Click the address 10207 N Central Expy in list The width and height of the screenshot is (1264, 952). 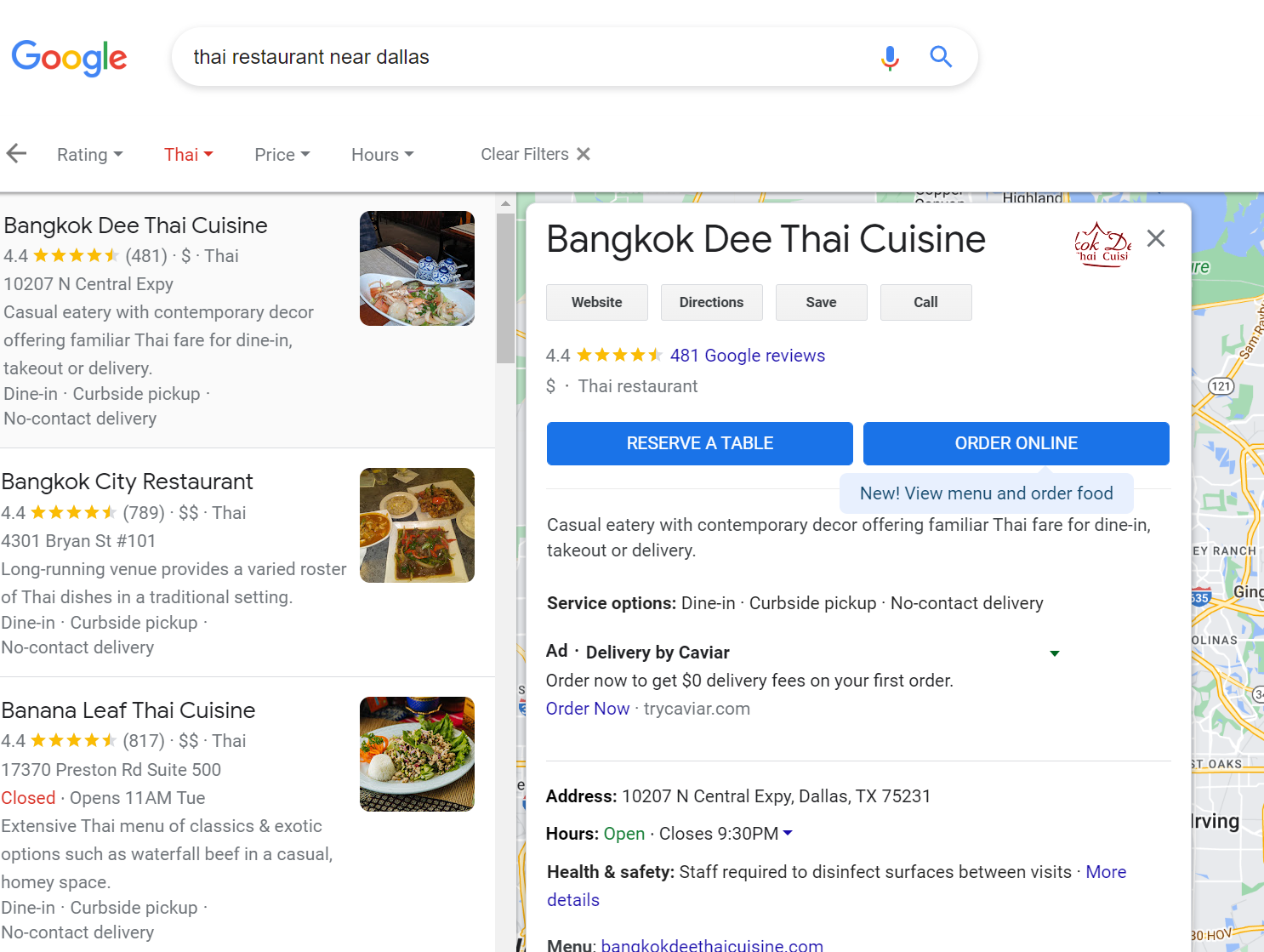coord(88,284)
